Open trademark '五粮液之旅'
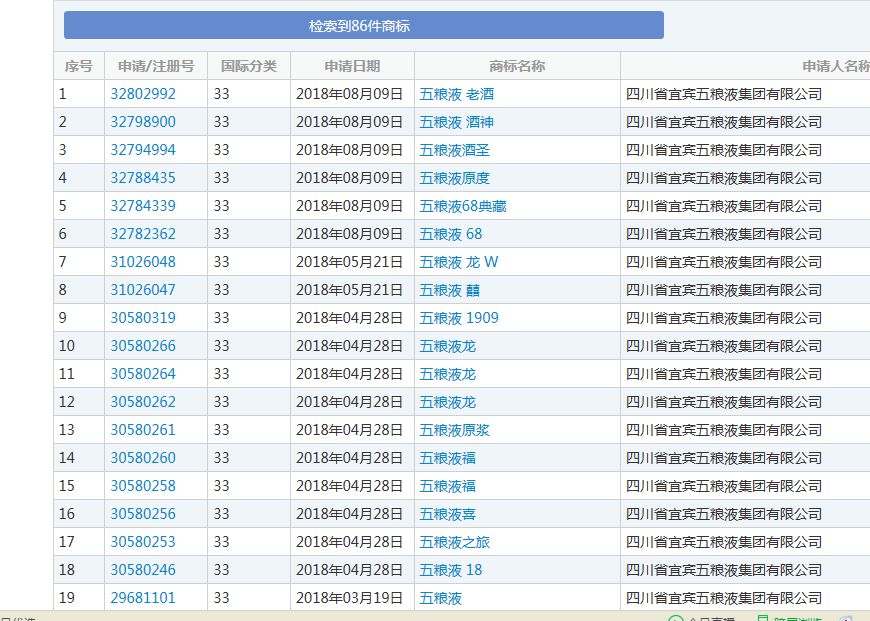Image resolution: width=870 pixels, height=621 pixels. click(455, 542)
